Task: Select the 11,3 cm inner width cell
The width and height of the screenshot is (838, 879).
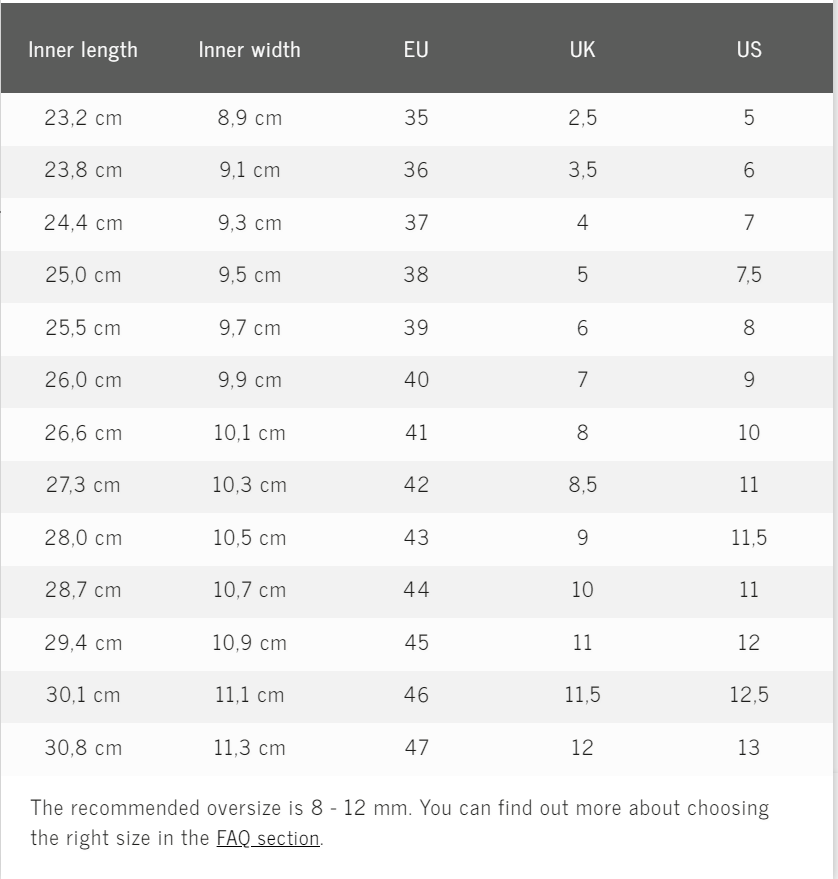Action: 249,748
